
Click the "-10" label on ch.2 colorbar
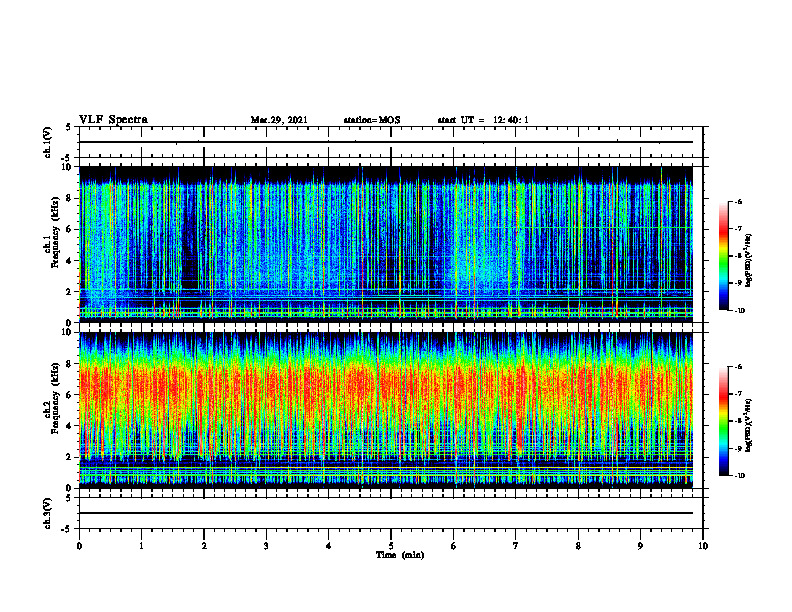[x=740, y=476]
